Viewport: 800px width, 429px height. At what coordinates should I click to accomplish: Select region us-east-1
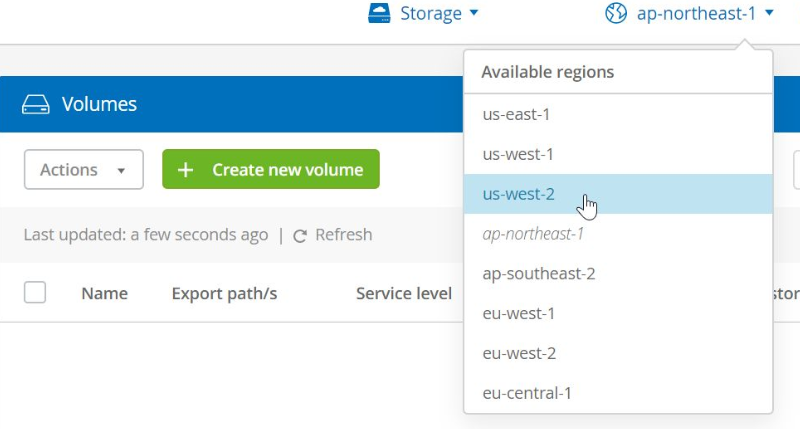pyautogui.click(x=618, y=114)
